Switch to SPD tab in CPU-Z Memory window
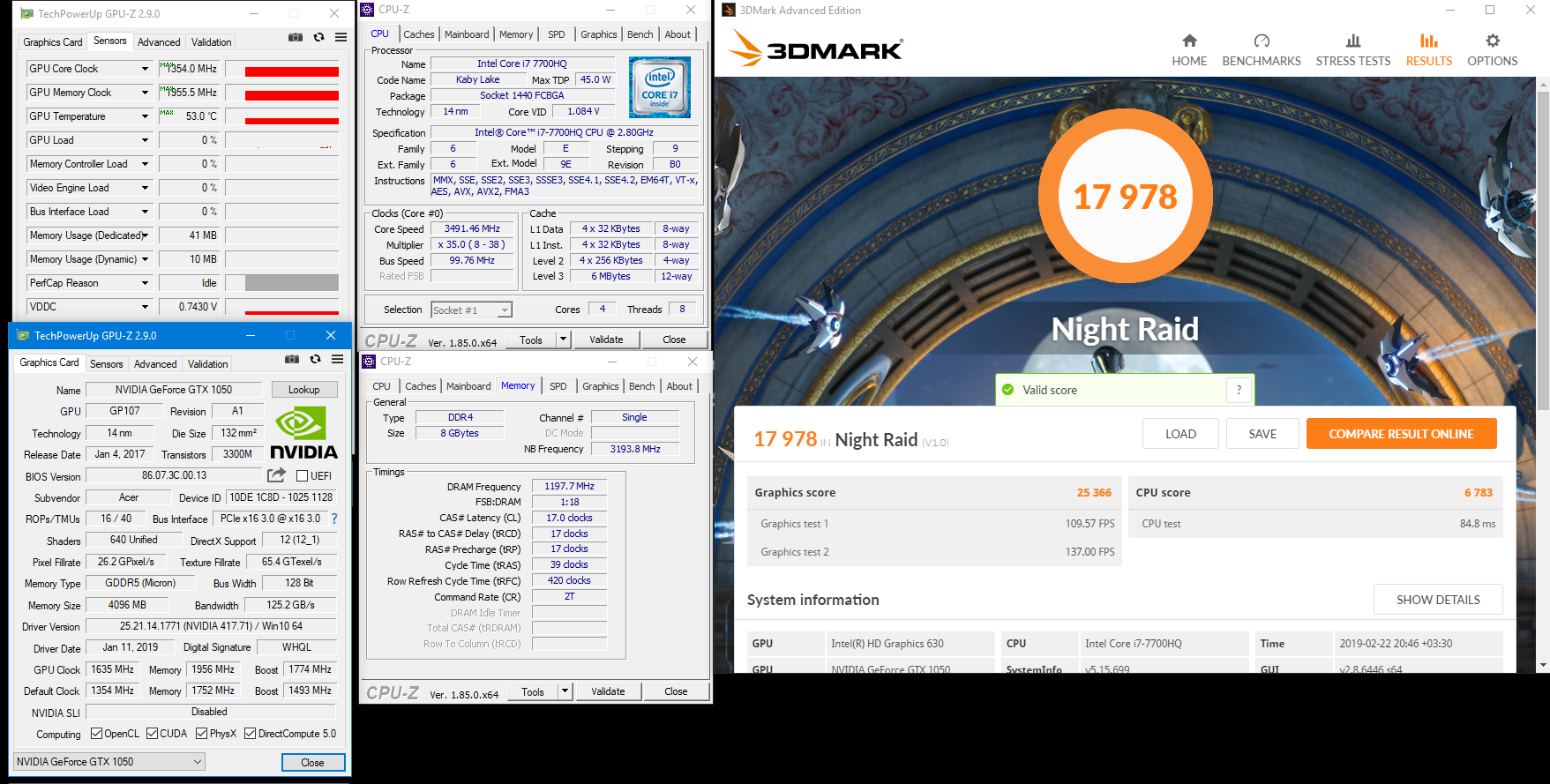Screen dimensions: 1550x784 tap(558, 386)
